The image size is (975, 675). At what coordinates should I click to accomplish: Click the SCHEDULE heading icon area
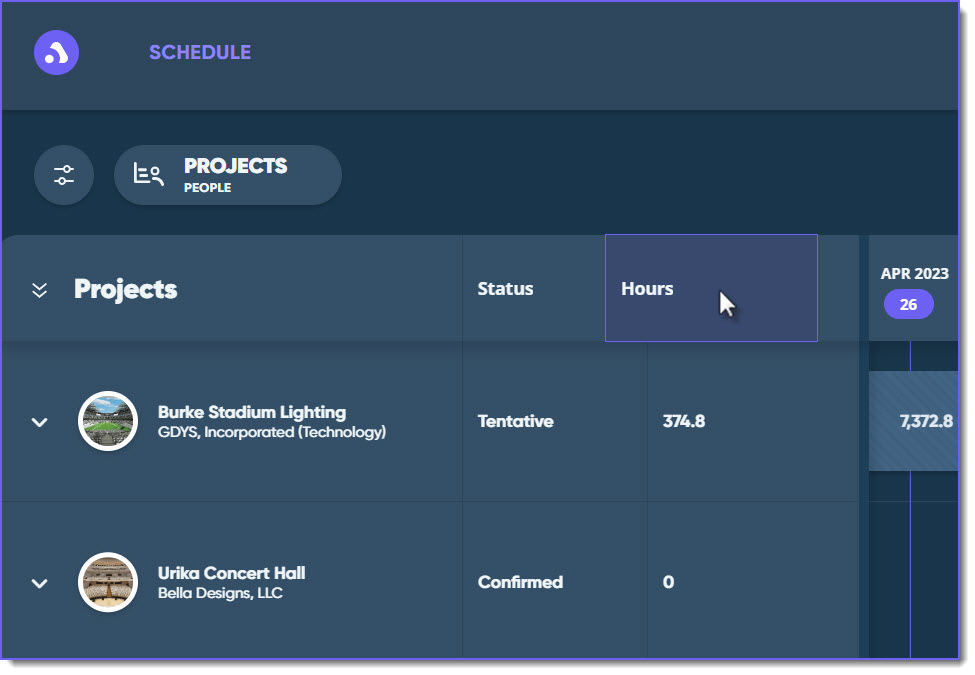pos(200,52)
